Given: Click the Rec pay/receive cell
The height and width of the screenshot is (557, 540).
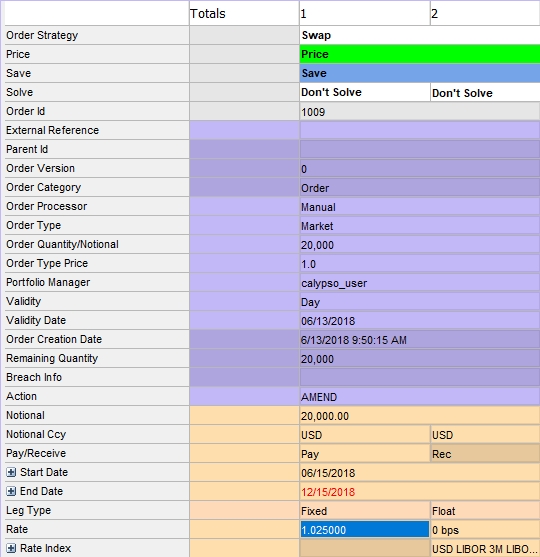Looking at the screenshot, I should coord(485,454).
